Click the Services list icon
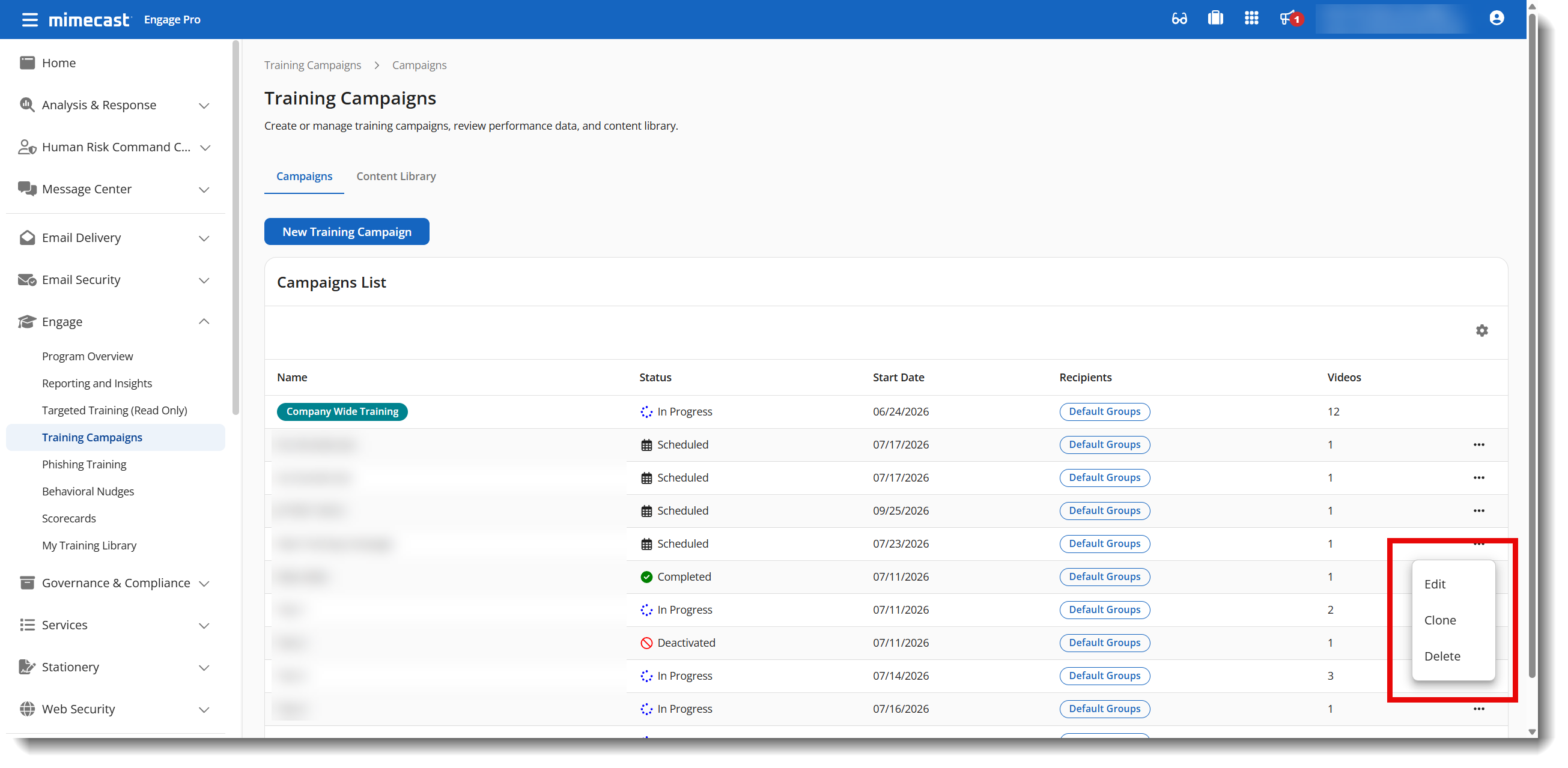 (x=27, y=624)
